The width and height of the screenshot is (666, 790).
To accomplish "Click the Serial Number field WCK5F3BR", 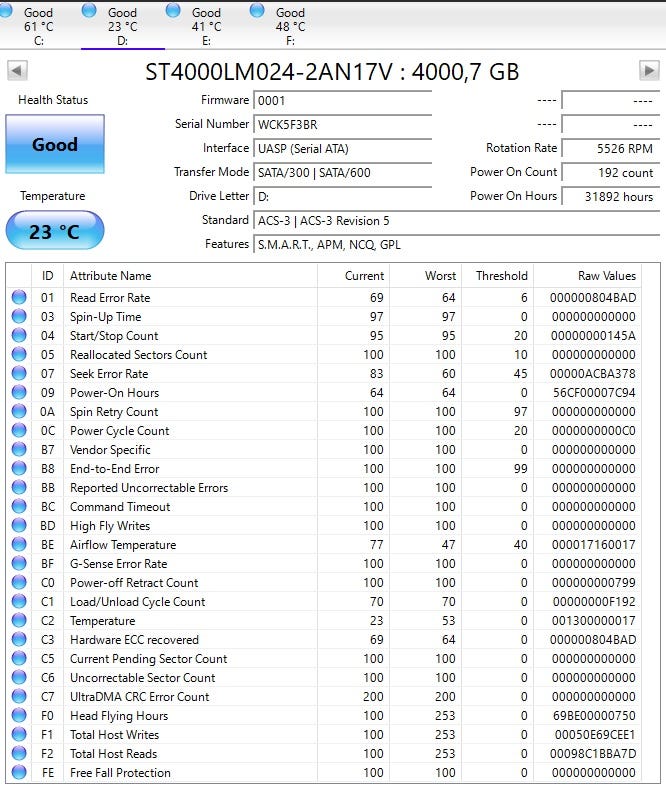I will point(343,124).
